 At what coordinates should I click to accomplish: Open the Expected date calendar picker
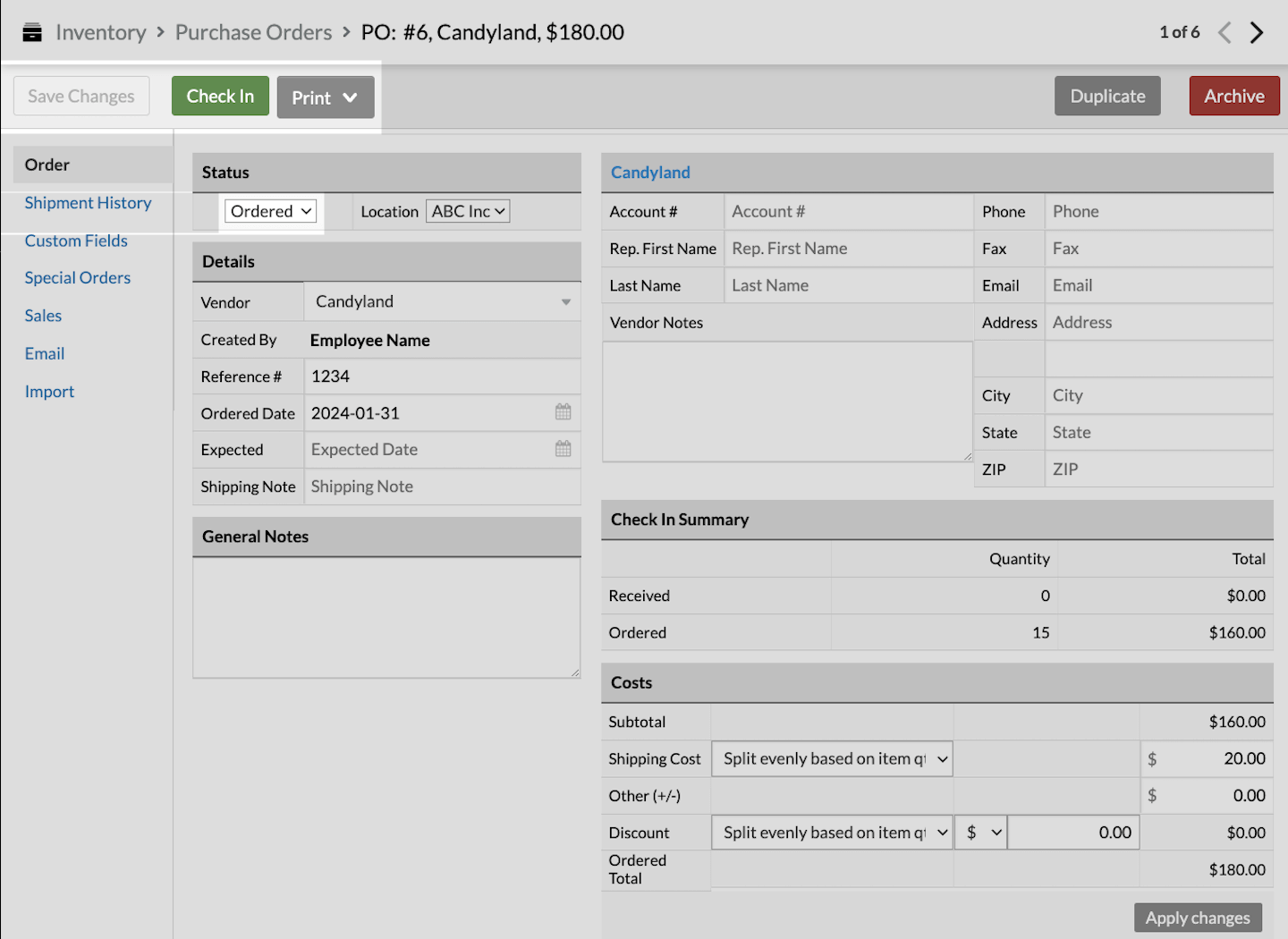[x=563, y=449]
